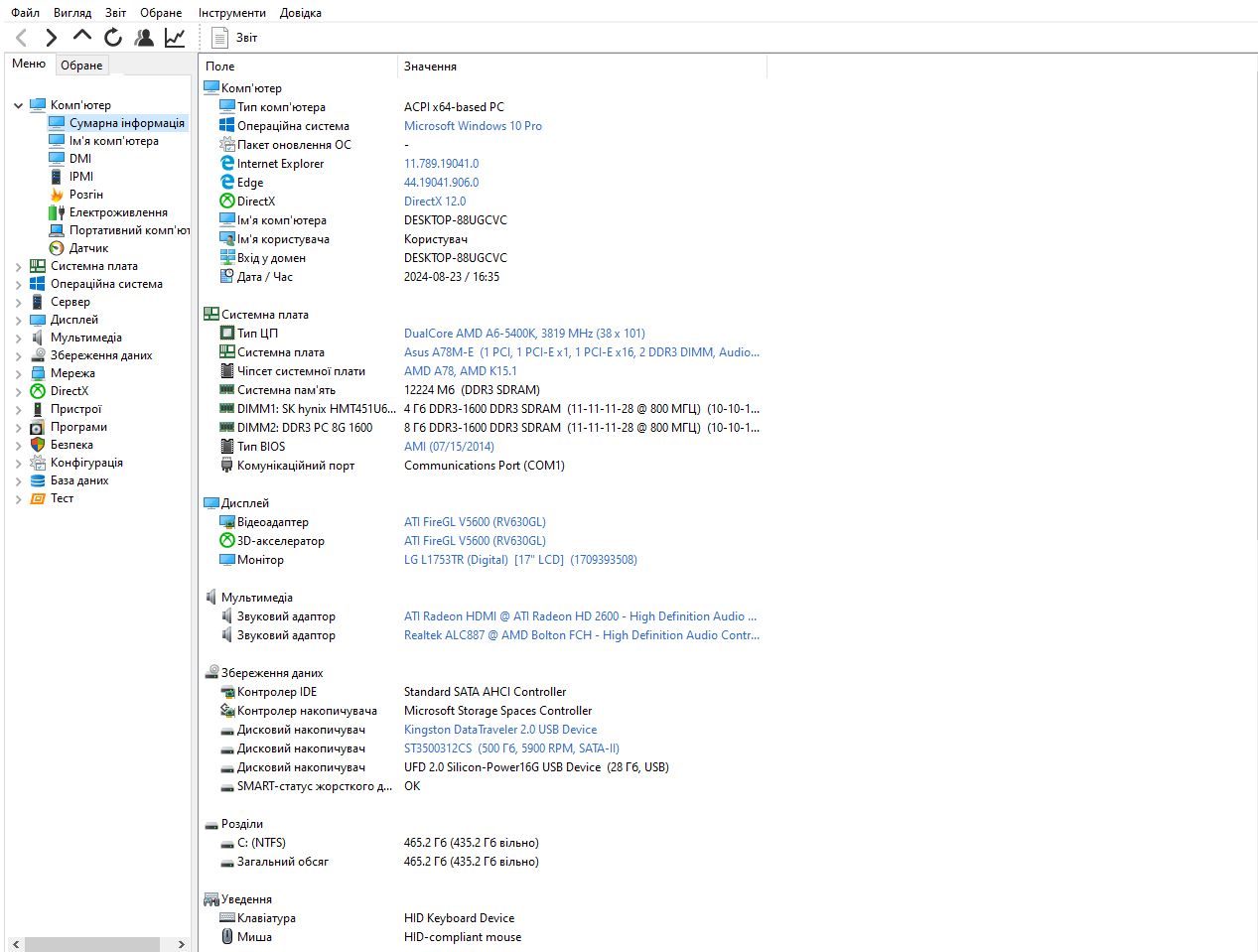
Task: Click the Звіт document icon in toolbar
Action: coord(220,38)
